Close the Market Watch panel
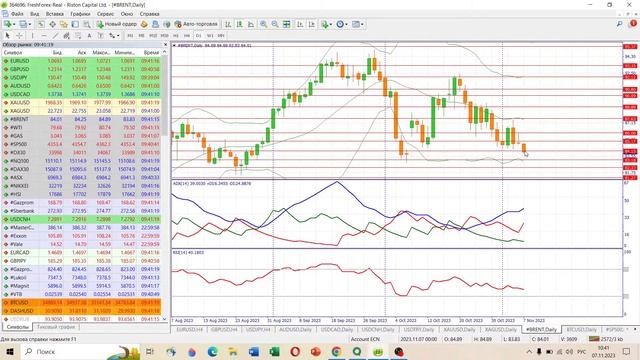The image size is (640, 360). click(165, 44)
